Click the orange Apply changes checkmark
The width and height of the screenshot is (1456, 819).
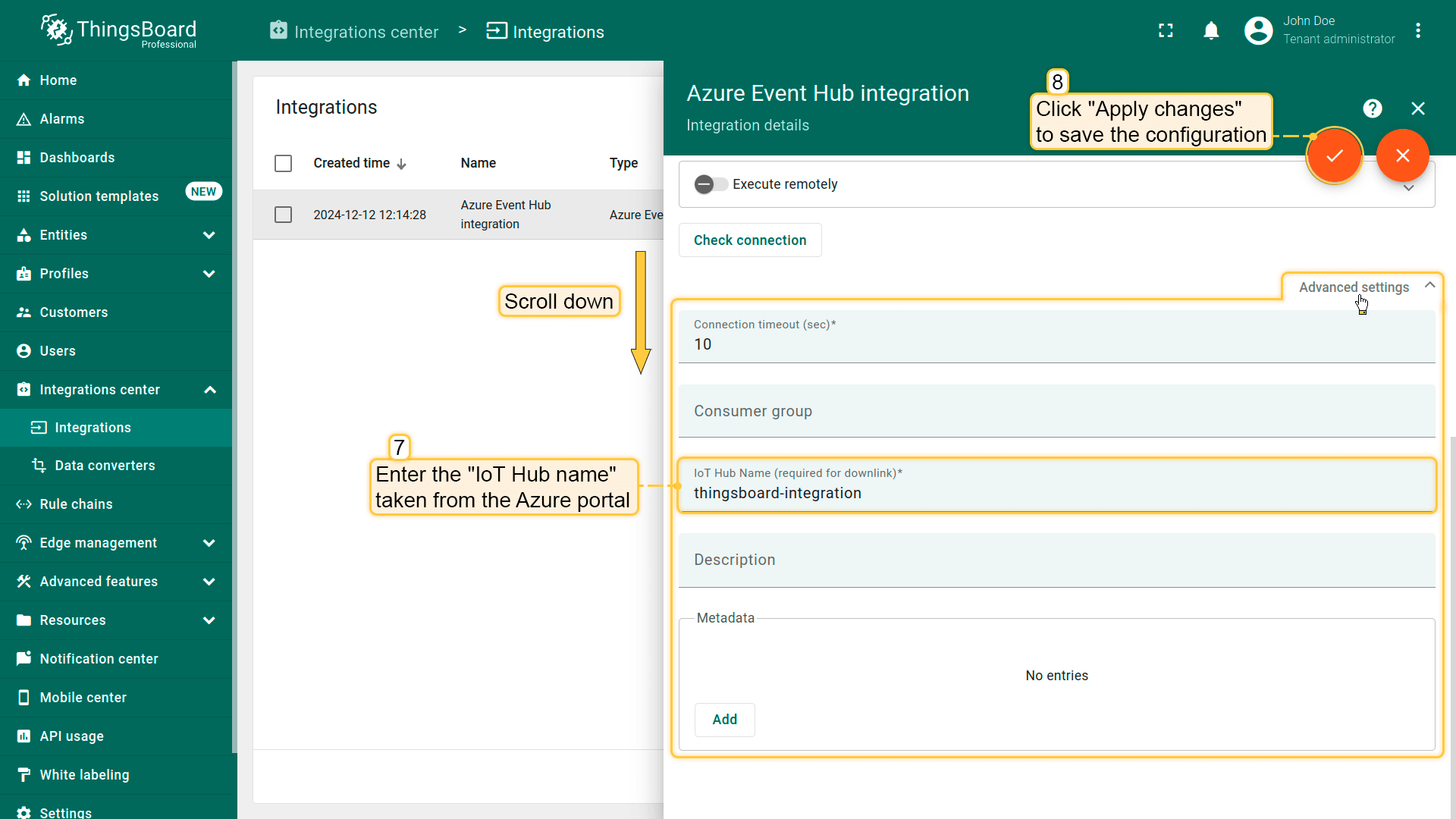click(x=1334, y=155)
